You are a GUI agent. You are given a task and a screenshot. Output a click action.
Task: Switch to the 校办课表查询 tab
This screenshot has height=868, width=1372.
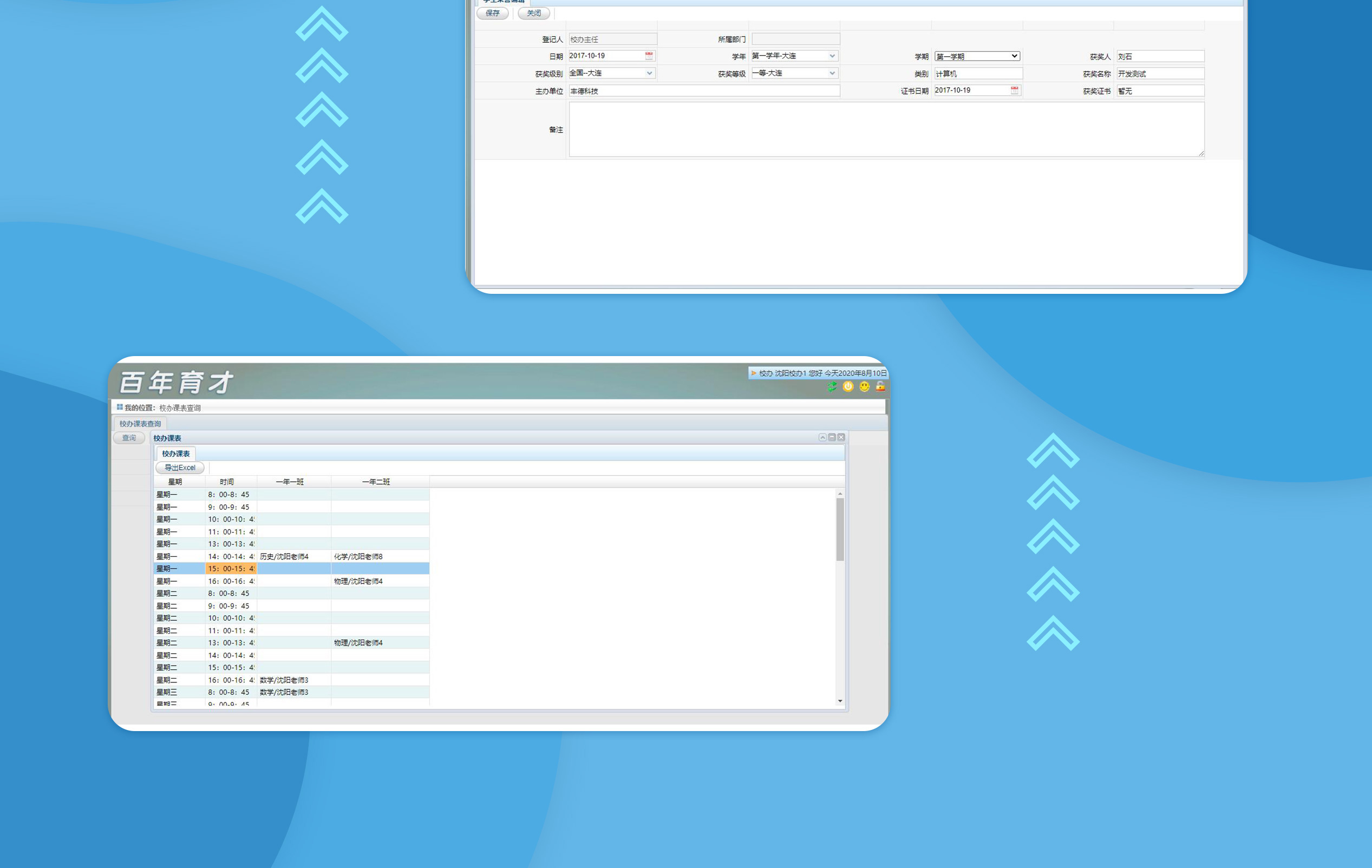[140, 424]
